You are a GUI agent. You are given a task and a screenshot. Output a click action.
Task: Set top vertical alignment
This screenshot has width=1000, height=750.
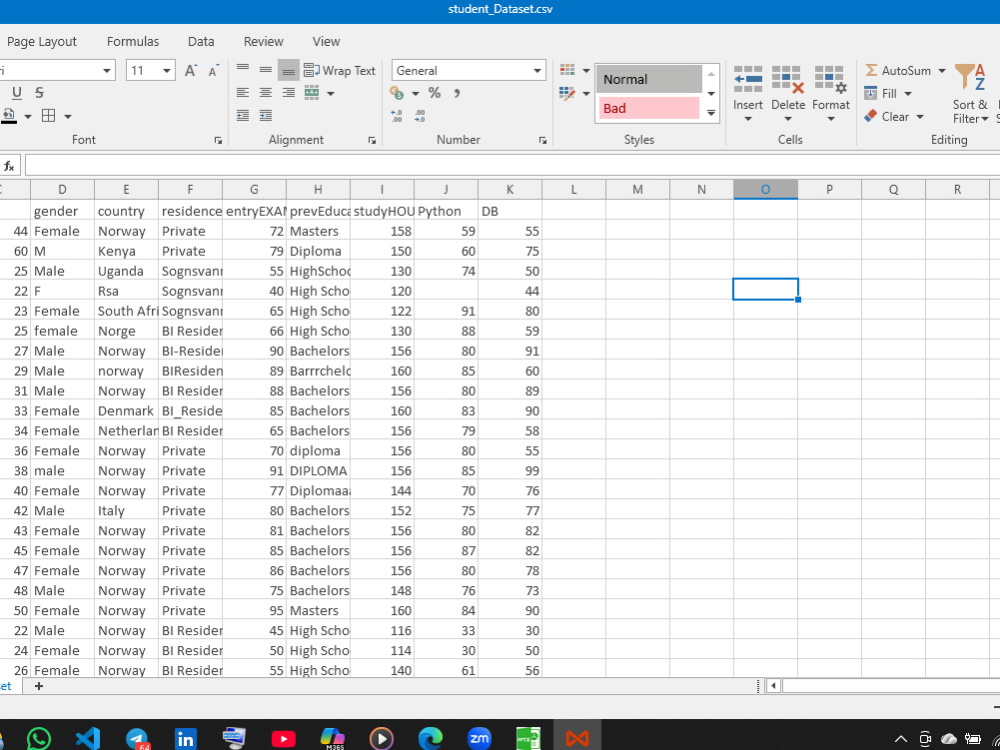tap(242, 70)
